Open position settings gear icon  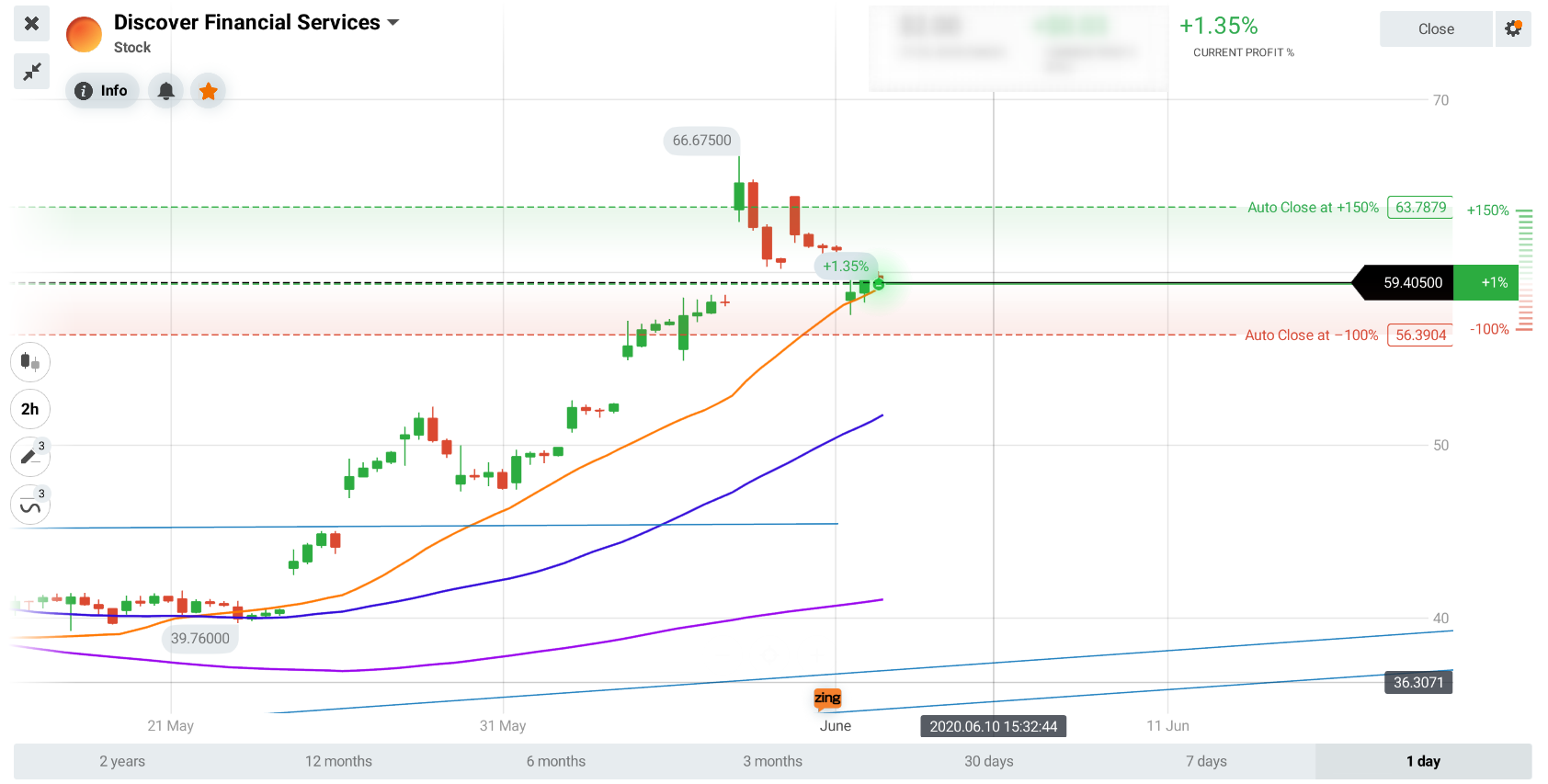pyautogui.click(x=1513, y=29)
